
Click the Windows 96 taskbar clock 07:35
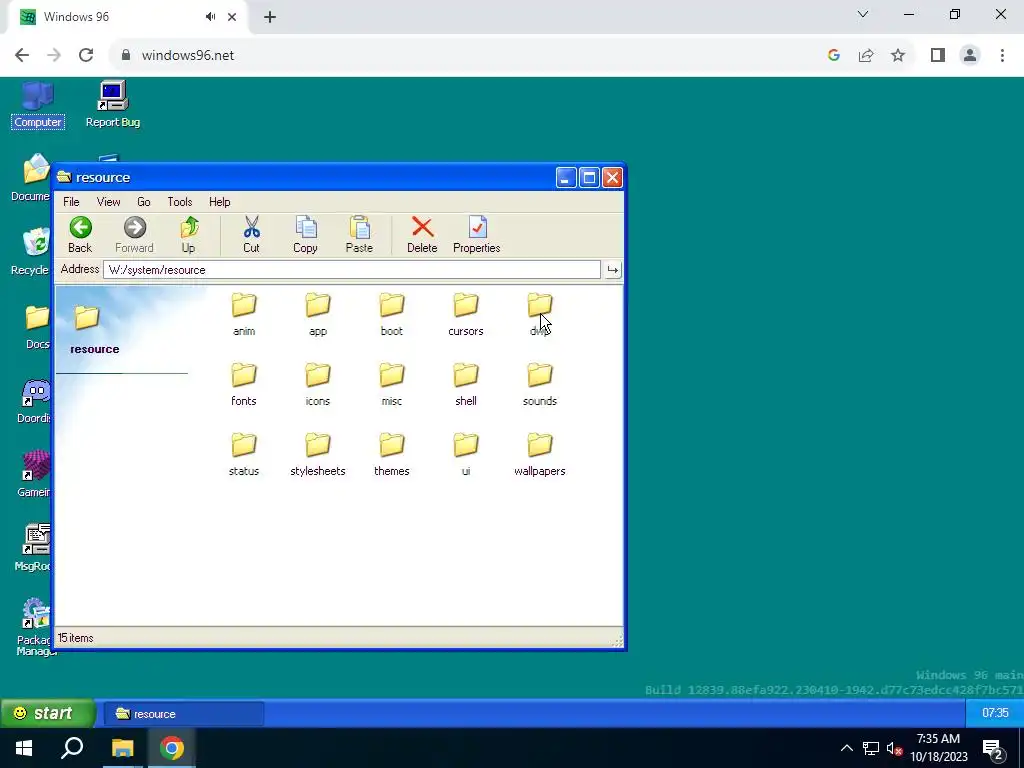click(995, 713)
